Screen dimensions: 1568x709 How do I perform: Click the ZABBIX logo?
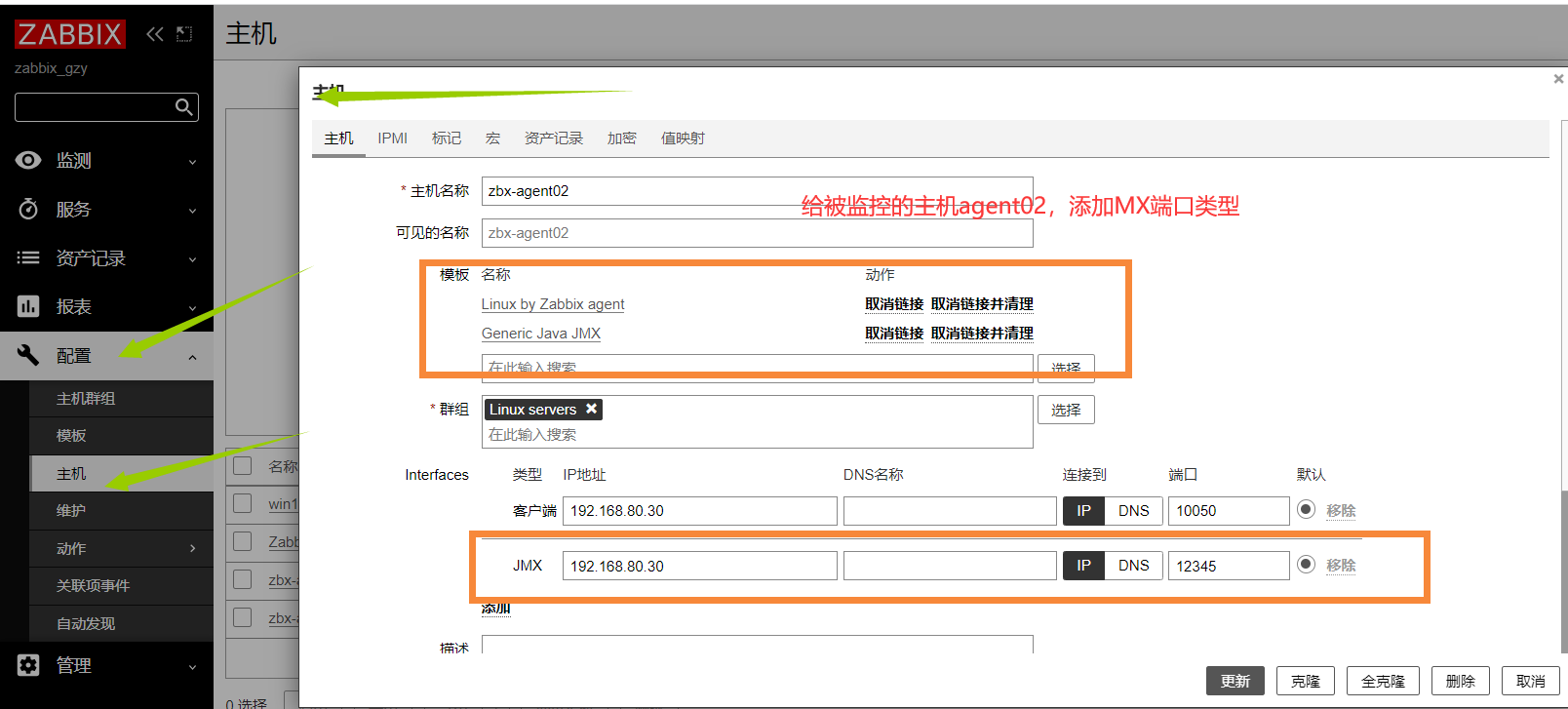(x=69, y=34)
